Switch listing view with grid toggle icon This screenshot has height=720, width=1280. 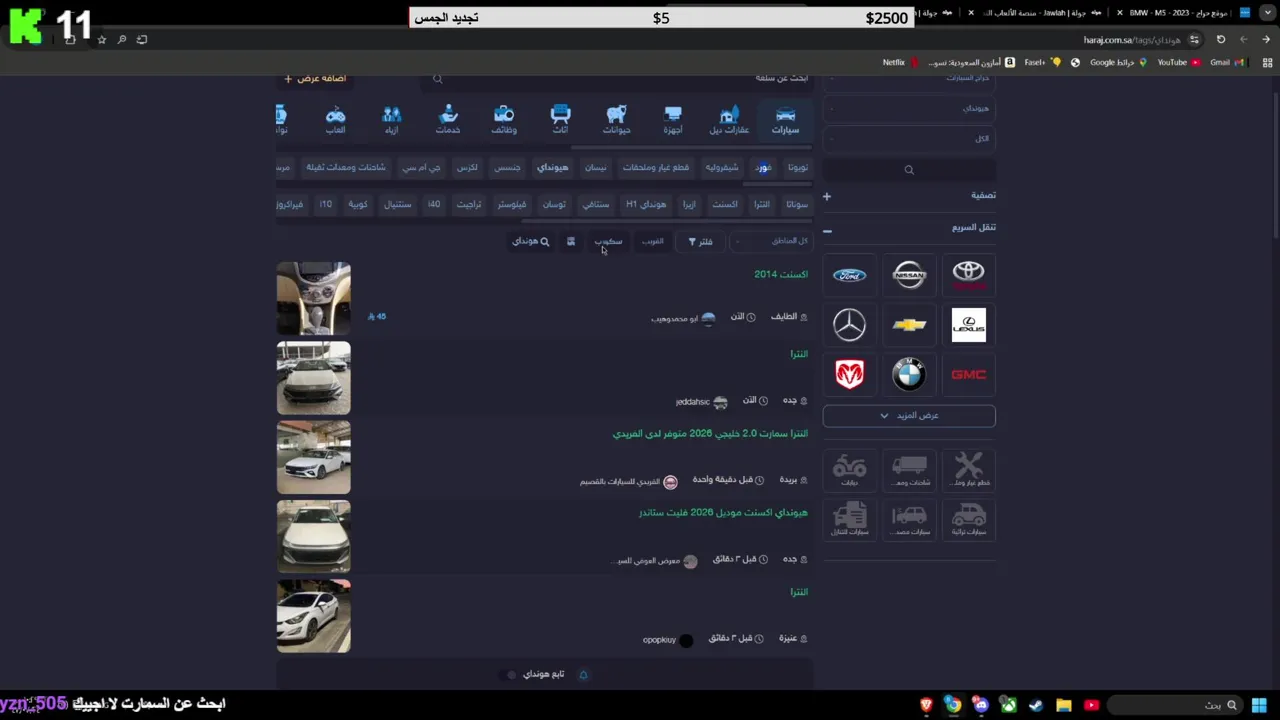click(571, 241)
